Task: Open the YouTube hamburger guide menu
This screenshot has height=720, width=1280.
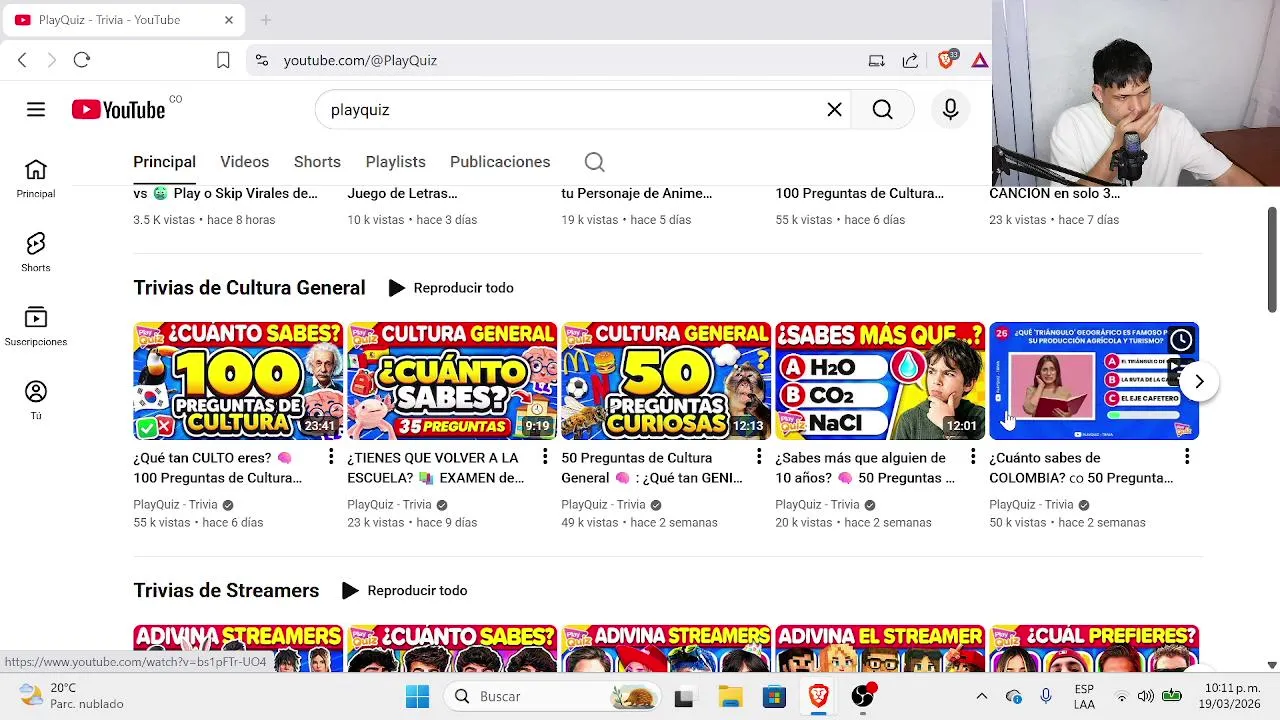Action: (36, 110)
